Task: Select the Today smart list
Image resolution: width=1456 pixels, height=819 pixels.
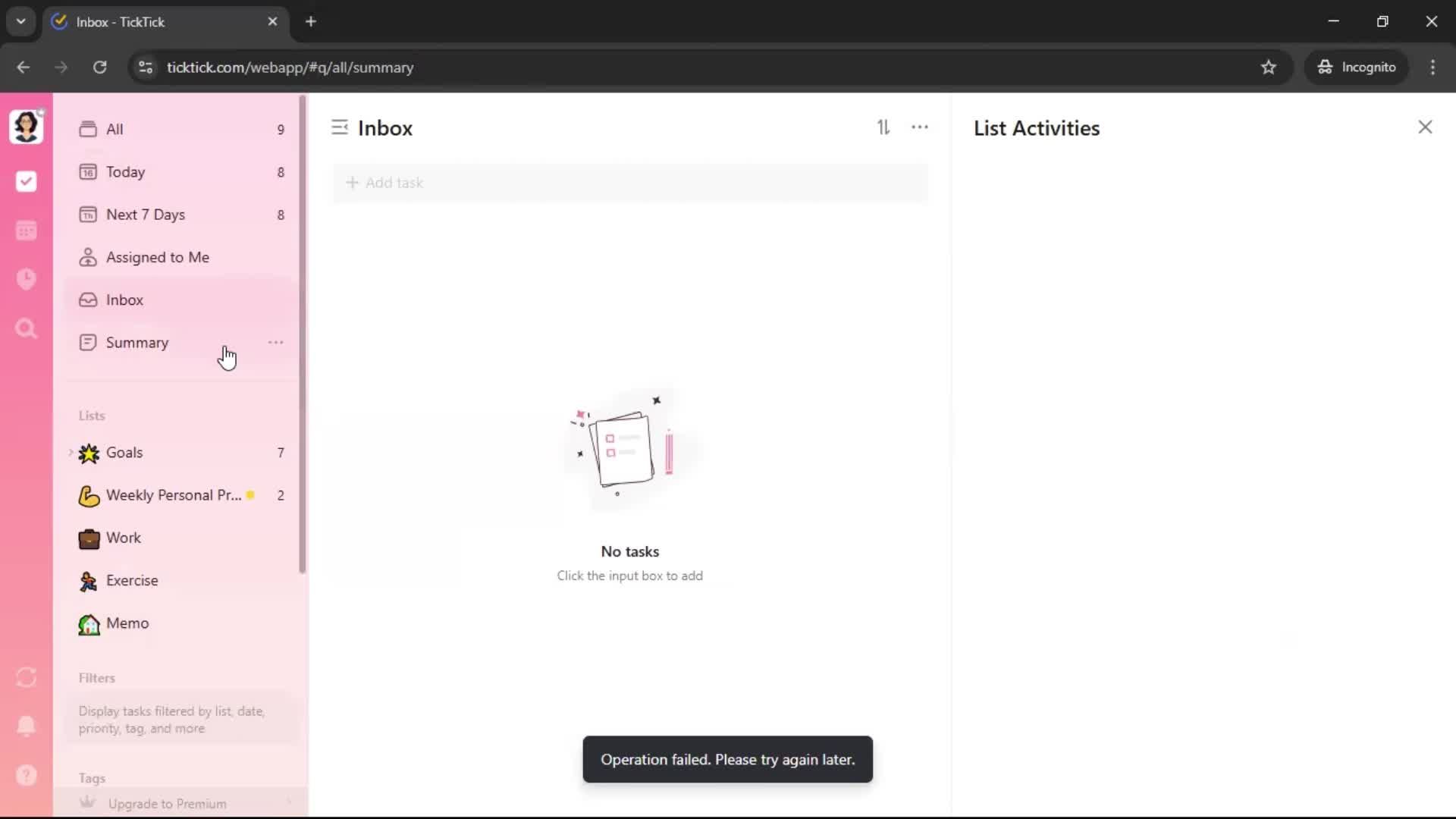Action: pos(125,172)
